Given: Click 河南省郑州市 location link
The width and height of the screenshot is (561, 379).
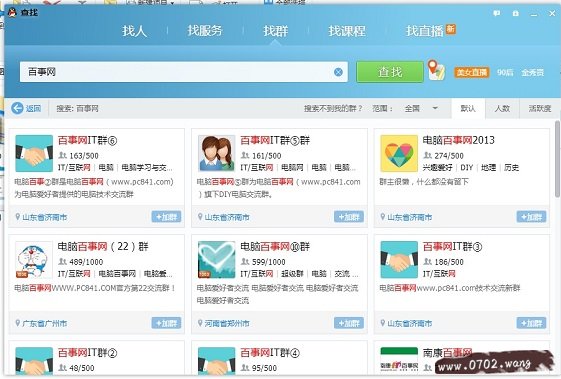Looking at the screenshot, I should click(227, 324).
